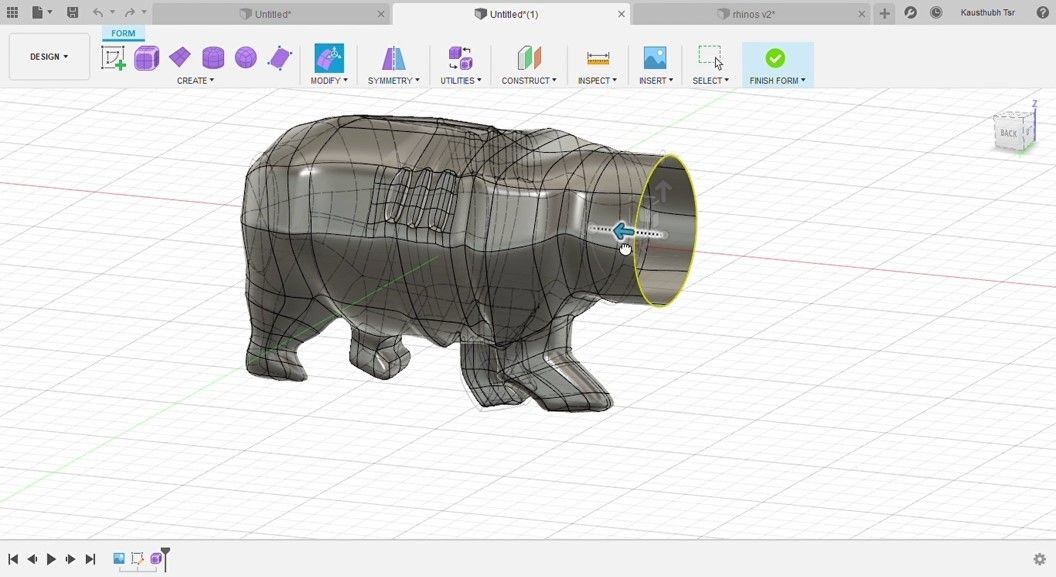Close the first Untitled* tab
This screenshot has height=577, width=1056.
pyautogui.click(x=381, y=14)
